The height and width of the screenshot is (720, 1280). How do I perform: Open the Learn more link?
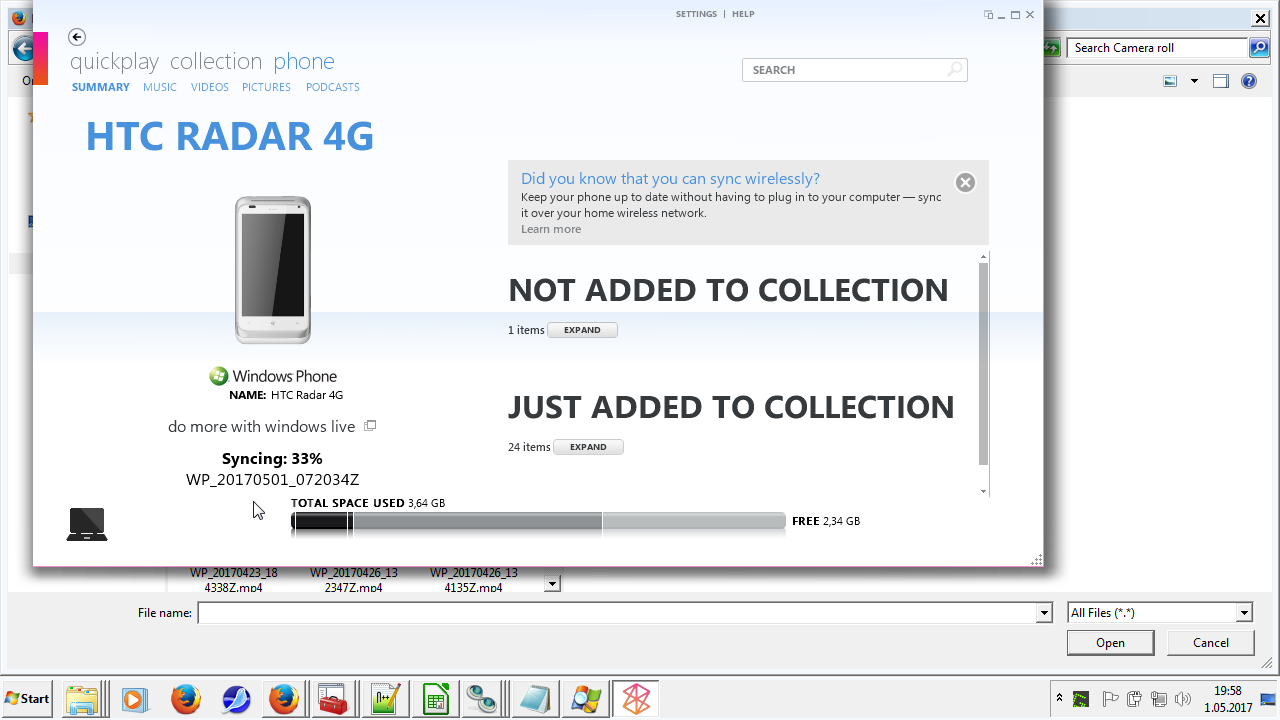pyautogui.click(x=551, y=229)
